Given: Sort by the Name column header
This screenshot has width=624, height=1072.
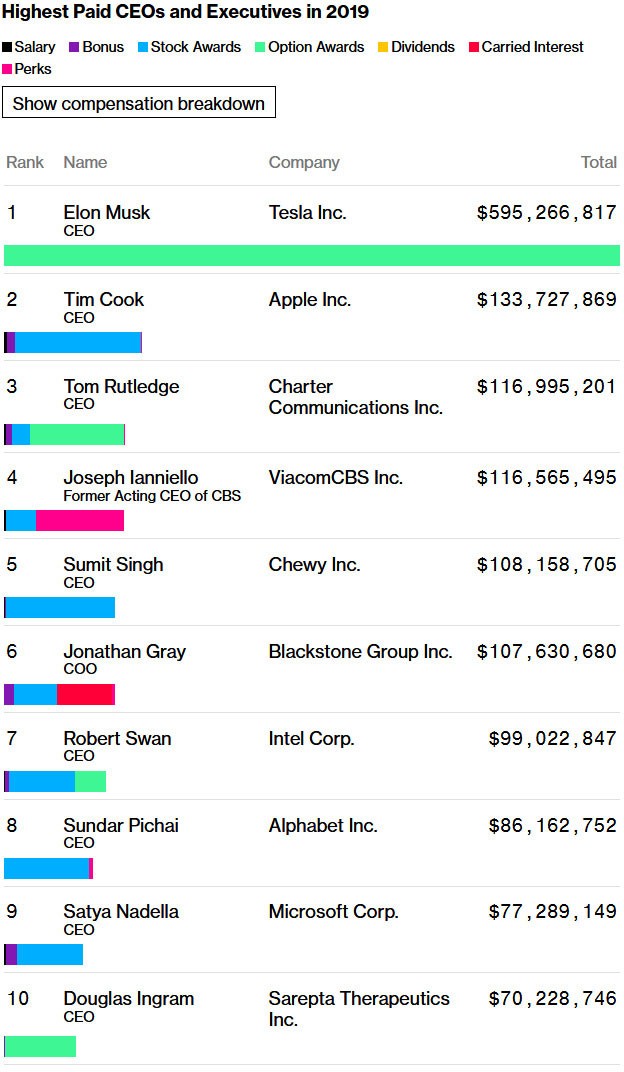Looking at the screenshot, I should pyautogui.click(x=85, y=162).
